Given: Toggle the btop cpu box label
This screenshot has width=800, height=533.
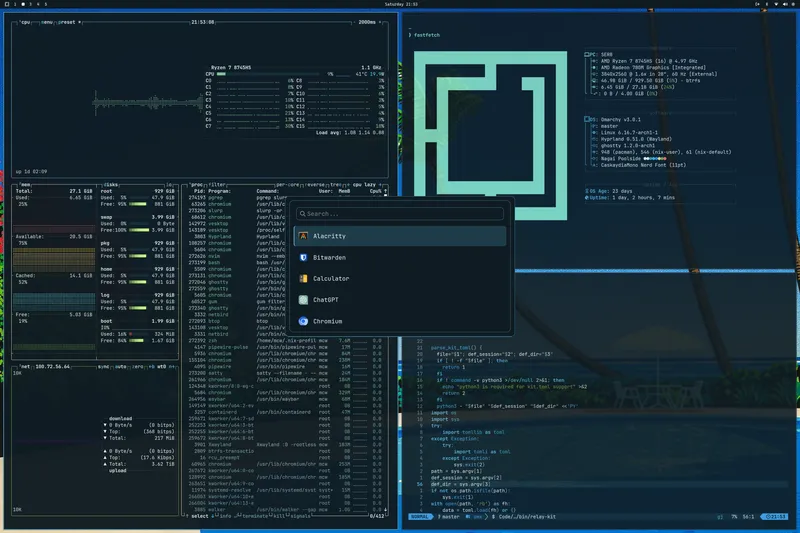Looking at the screenshot, I should (26, 22).
